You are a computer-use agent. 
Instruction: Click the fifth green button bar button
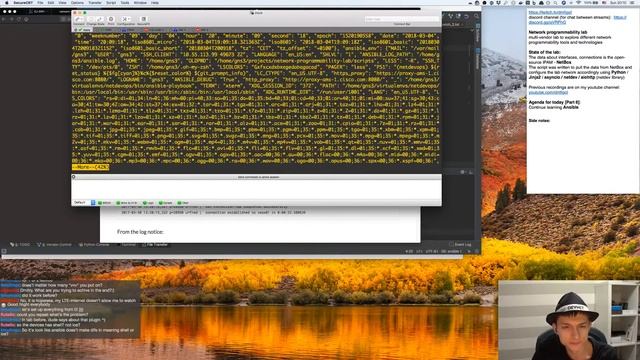pyautogui.click(x=183, y=202)
